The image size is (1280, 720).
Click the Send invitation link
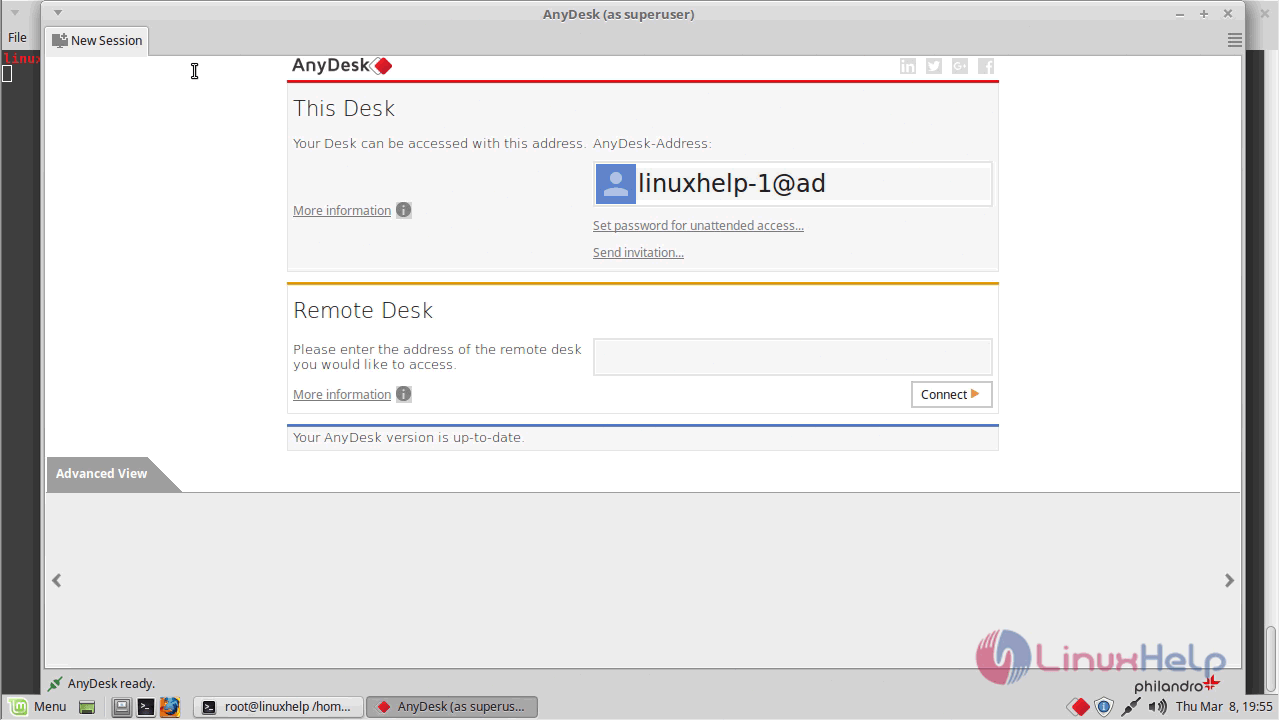point(638,253)
